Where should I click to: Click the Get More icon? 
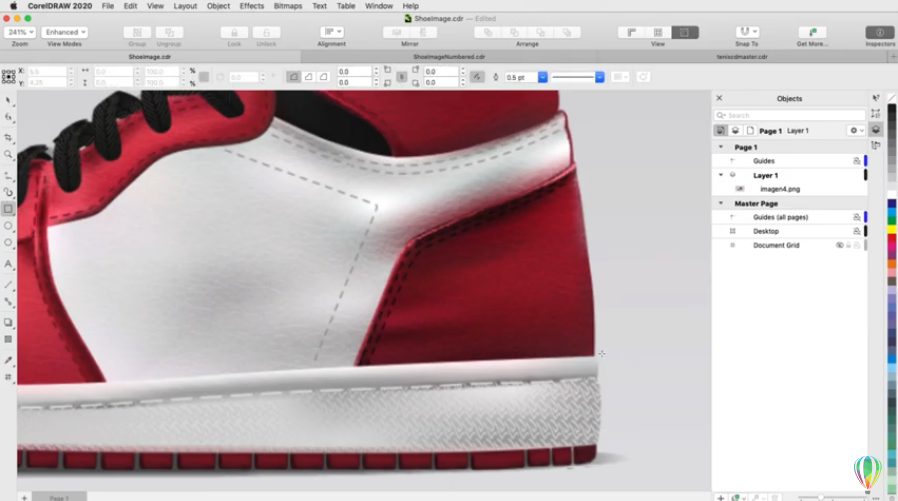(x=812, y=33)
